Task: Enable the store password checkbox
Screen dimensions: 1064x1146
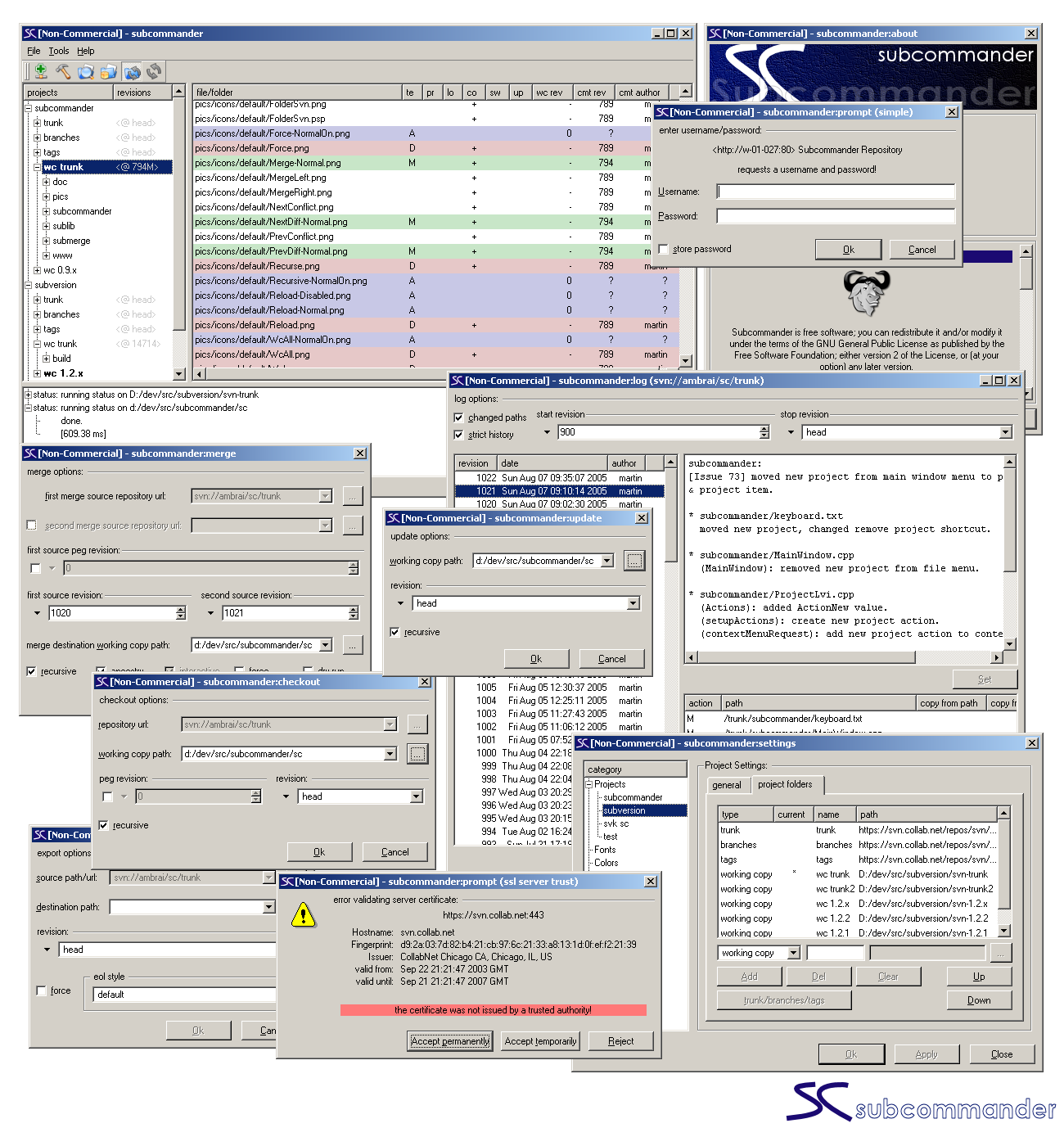Action: [x=664, y=249]
